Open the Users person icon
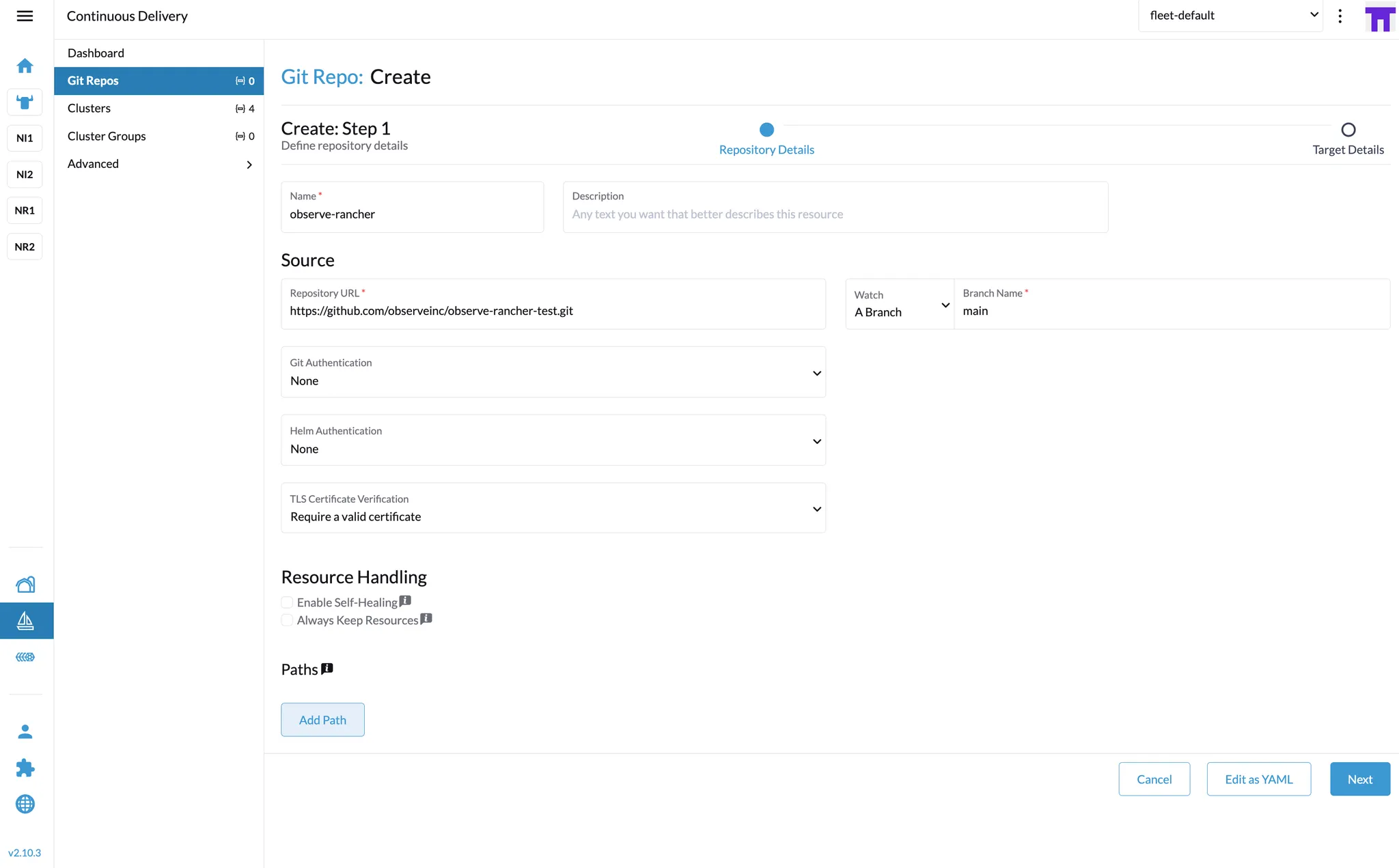1399x868 pixels. coord(25,731)
